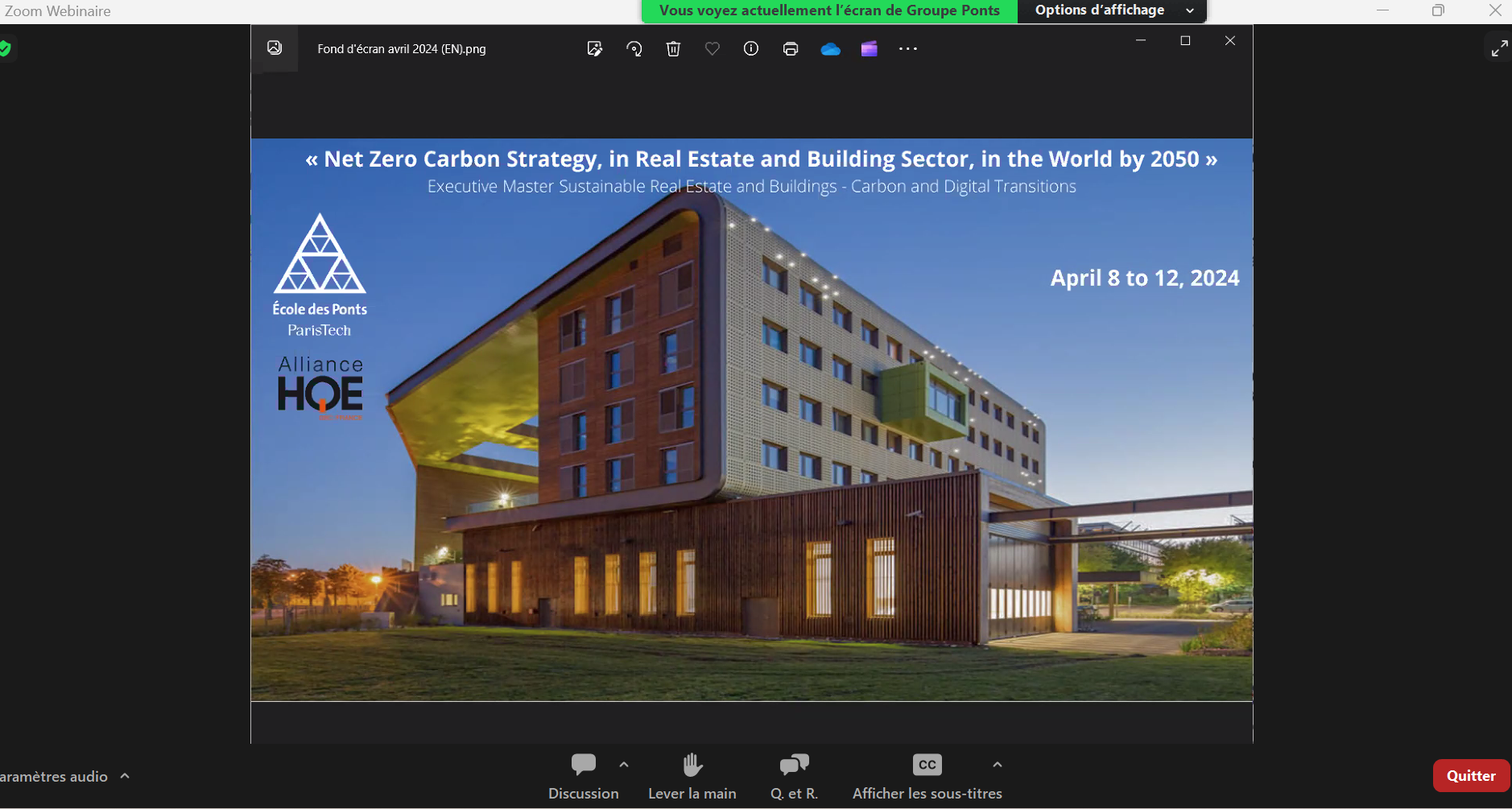1512x809 pixels.
Task: Restore down the Zoom Webinaire window
Action: pos(1438,10)
